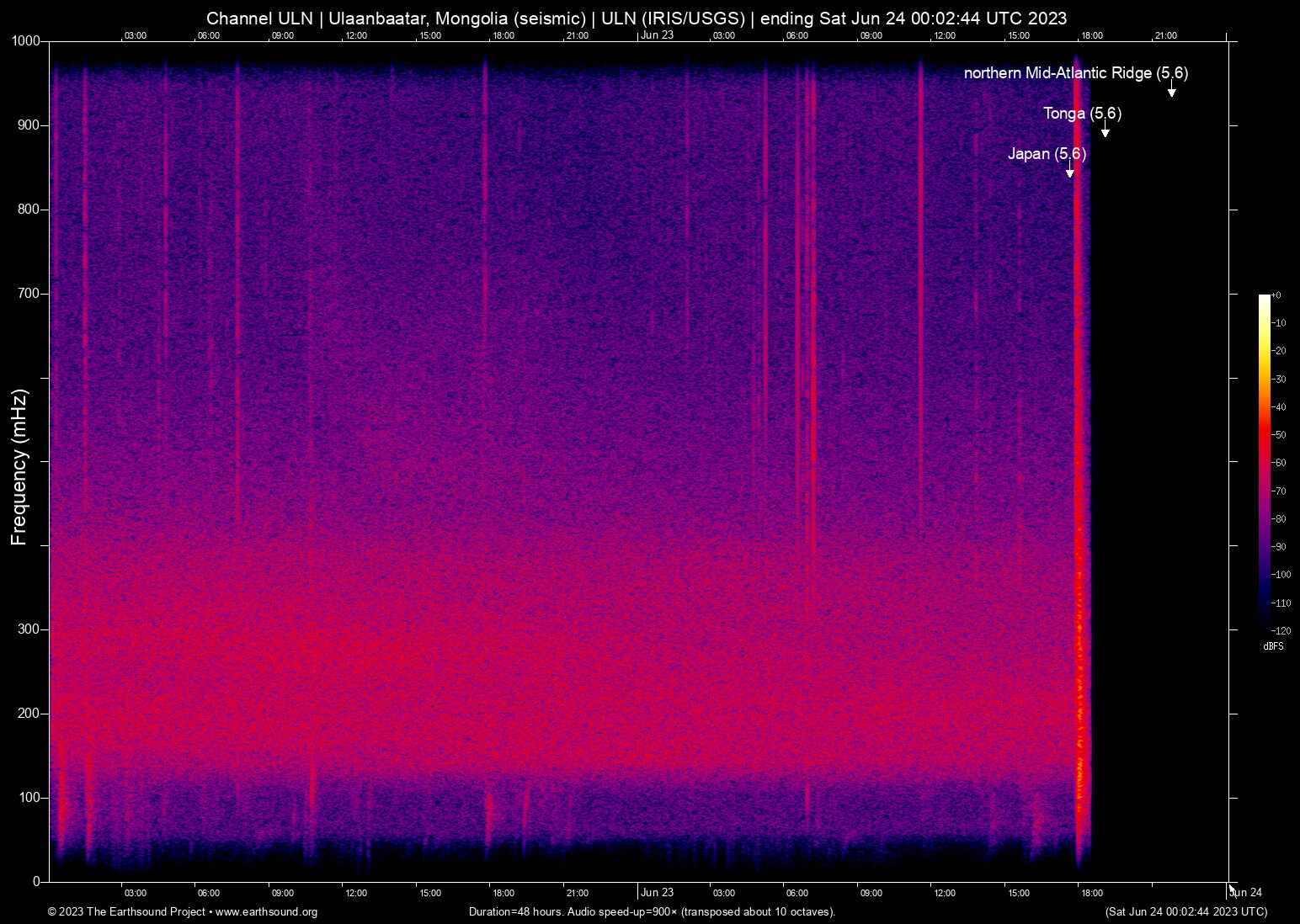Select the 06:00 label on the bottom timeline

[209, 893]
